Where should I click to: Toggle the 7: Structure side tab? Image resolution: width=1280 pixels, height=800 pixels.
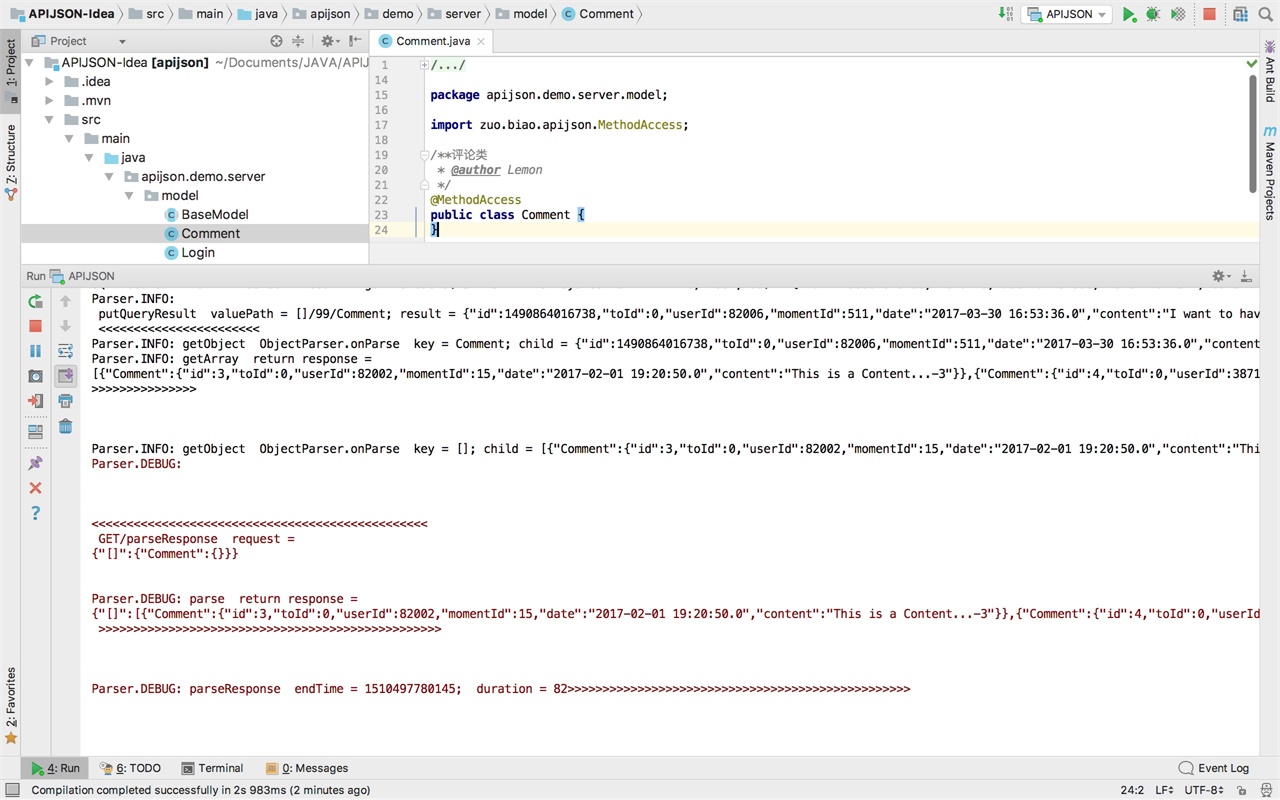(x=11, y=160)
